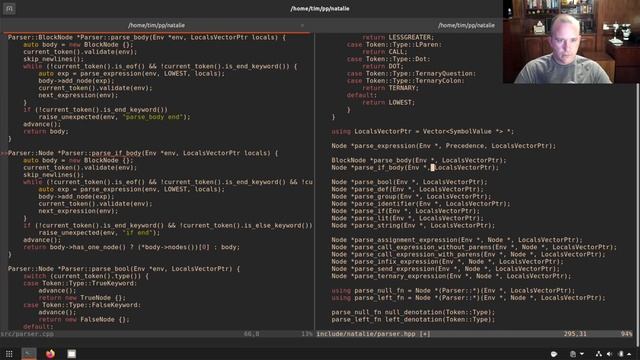Switch to the left /home/tim/pp/natalie tab
The width and height of the screenshot is (640, 360).
point(157,25)
